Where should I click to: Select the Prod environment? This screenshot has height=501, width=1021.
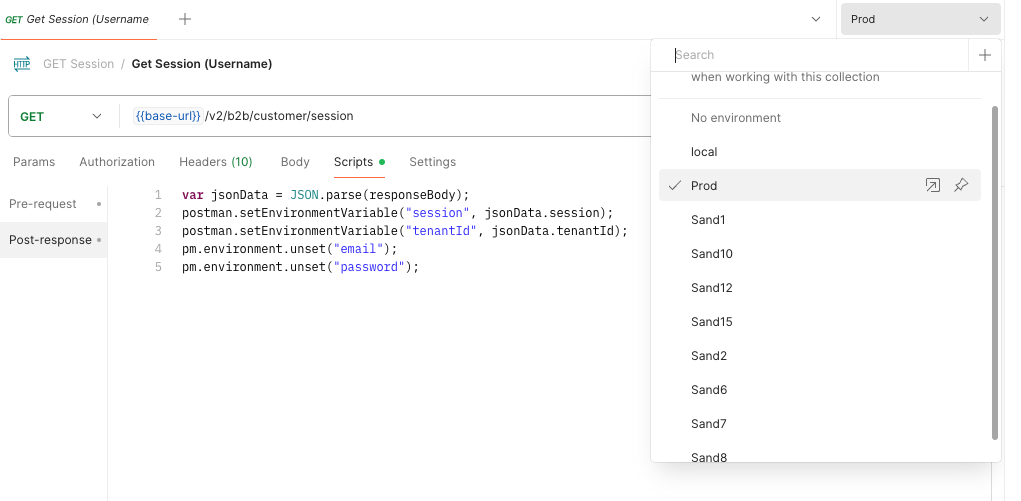pos(820,186)
